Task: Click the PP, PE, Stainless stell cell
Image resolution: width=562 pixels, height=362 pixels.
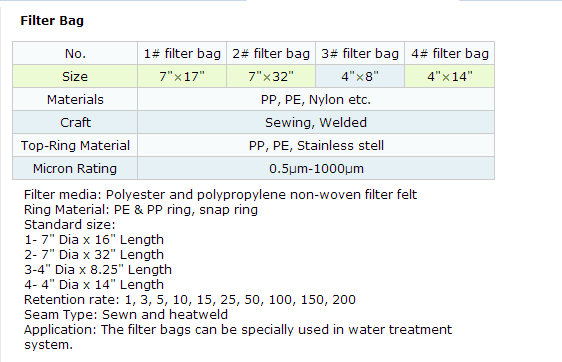Action: pos(316,145)
